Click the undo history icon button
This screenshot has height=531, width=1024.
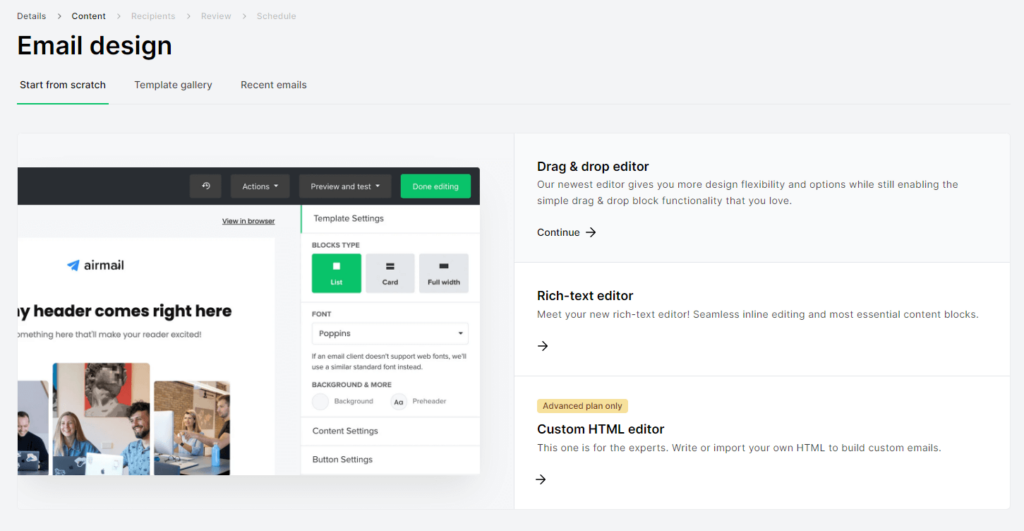click(x=206, y=186)
